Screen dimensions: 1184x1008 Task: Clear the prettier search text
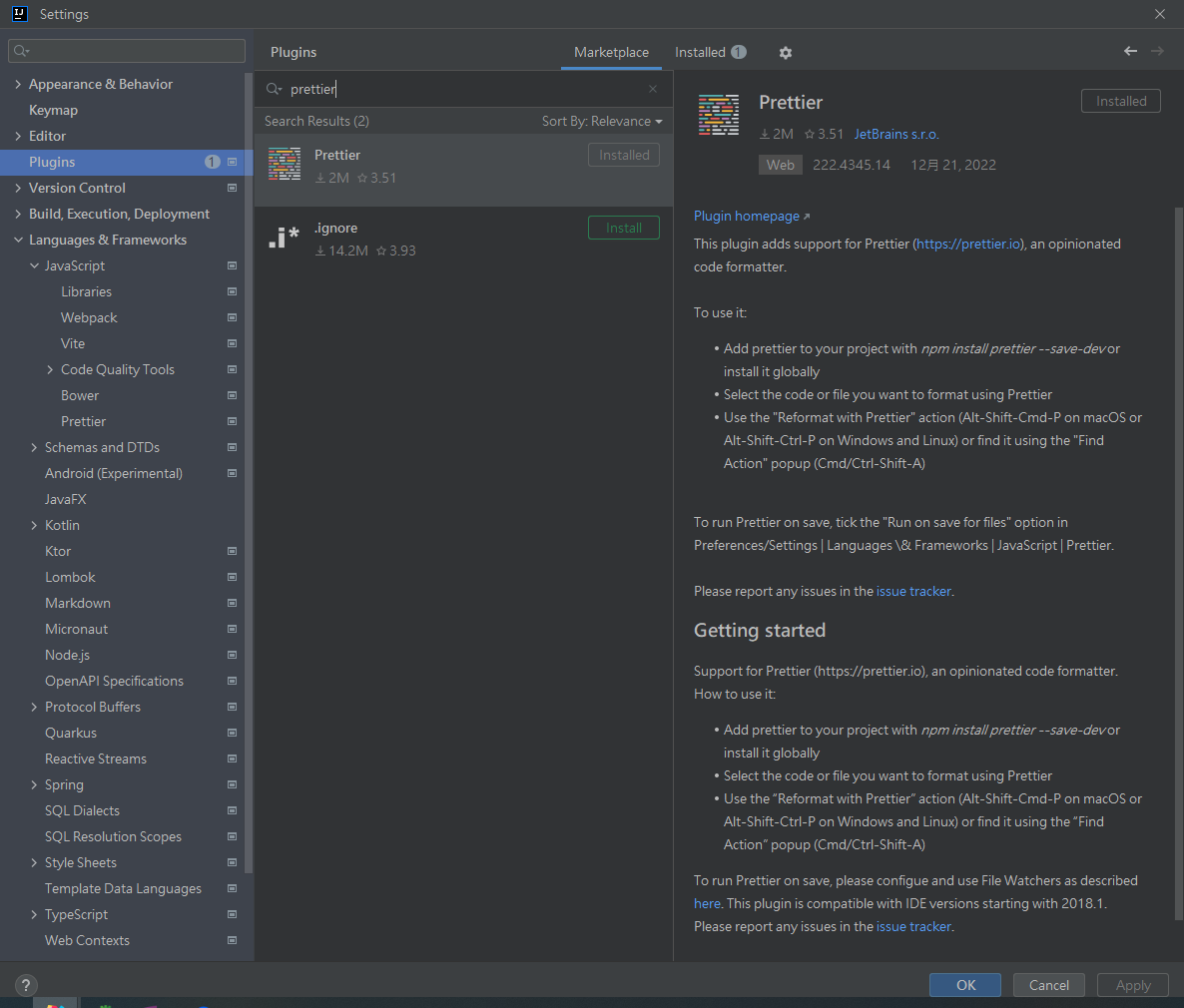pyautogui.click(x=653, y=89)
